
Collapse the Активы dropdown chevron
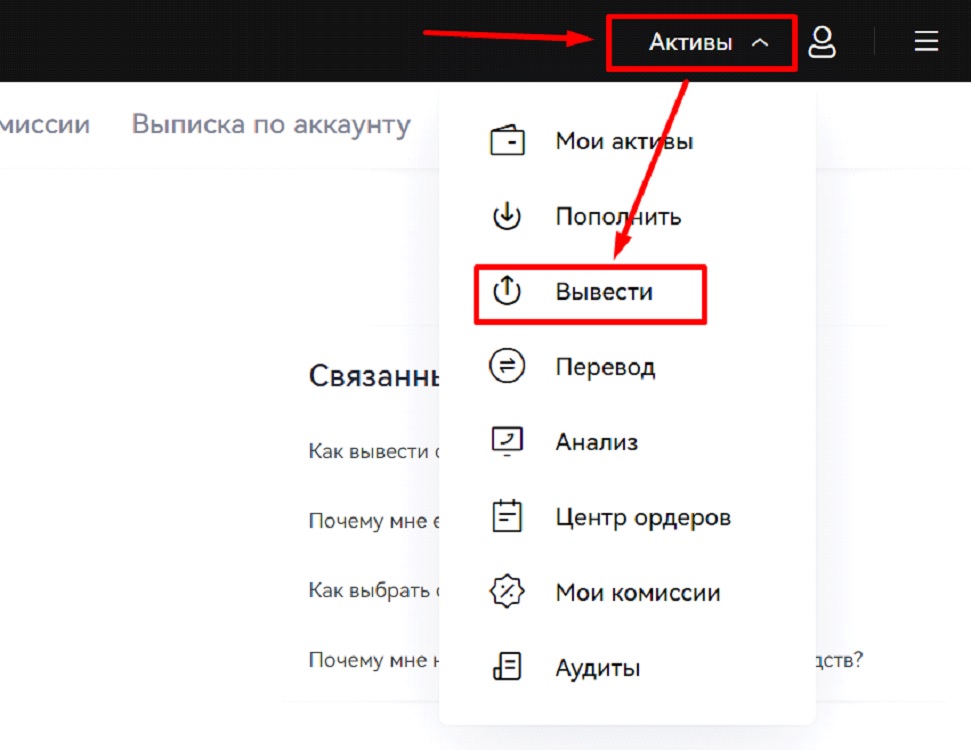[x=761, y=41]
